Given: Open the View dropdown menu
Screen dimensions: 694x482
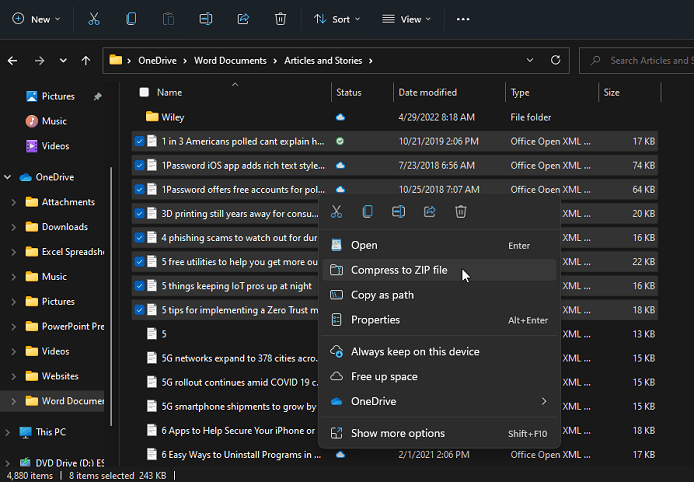Looking at the screenshot, I should click(x=406, y=19).
